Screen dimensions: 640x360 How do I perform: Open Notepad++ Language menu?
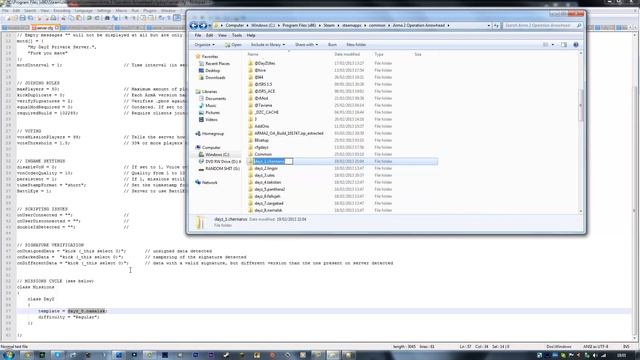click(83, 11)
